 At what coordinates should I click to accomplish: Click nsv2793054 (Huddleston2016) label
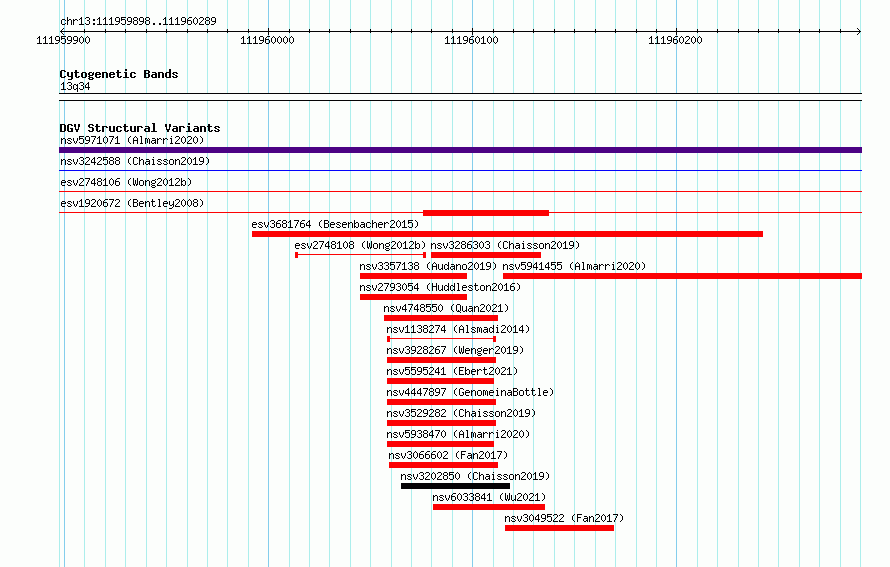coord(440,287)
